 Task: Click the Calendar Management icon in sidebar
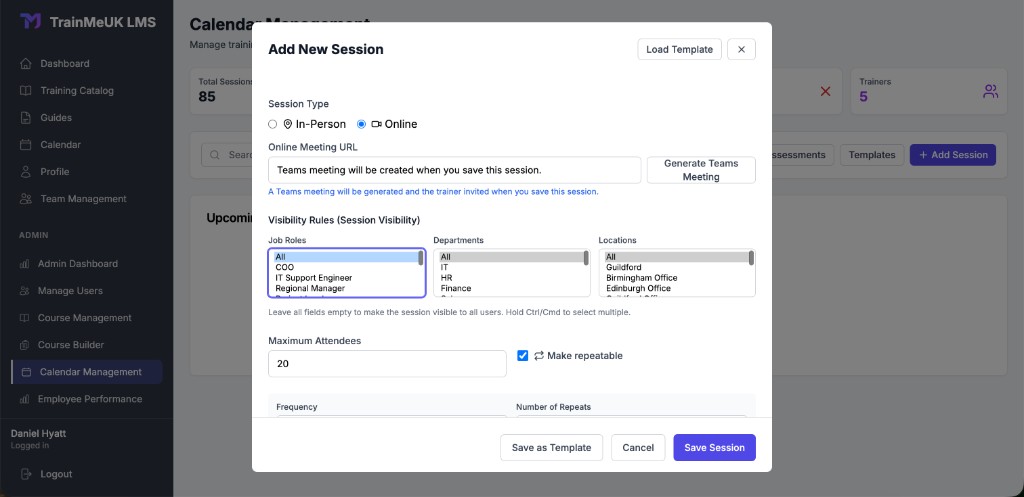26,372
